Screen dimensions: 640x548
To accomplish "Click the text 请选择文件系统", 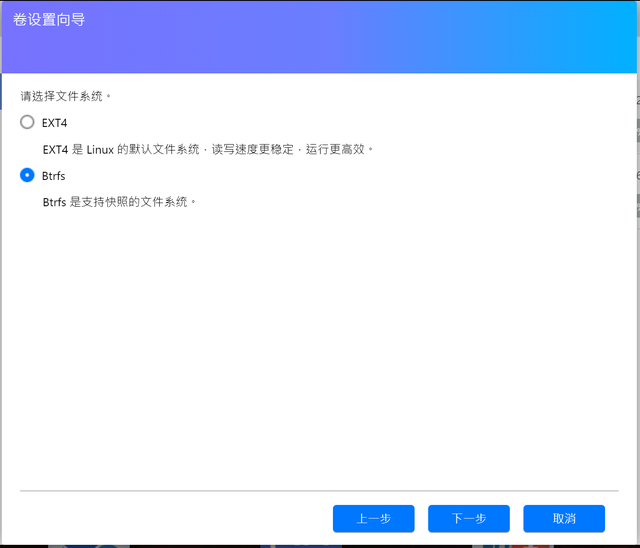I will [65, 96].
